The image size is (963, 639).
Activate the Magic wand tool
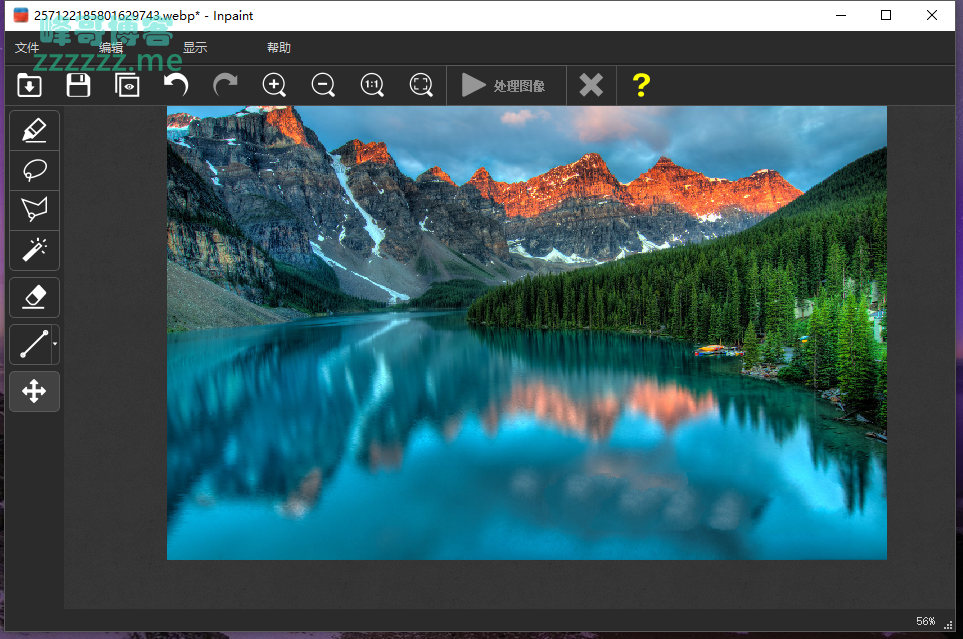pyautogui.click(x=34, y=250)
